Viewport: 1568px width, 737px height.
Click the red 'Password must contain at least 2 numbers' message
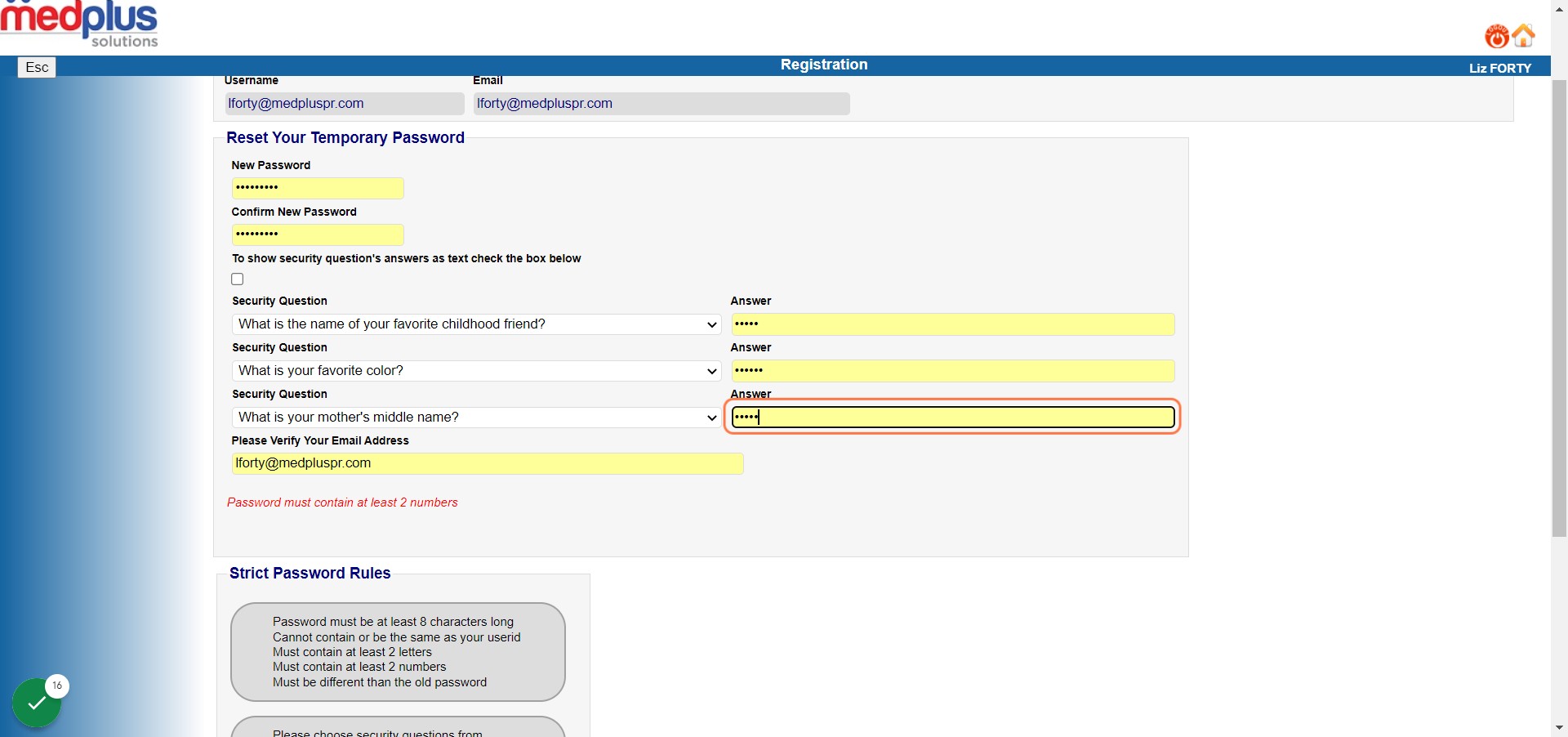(342, 502)
